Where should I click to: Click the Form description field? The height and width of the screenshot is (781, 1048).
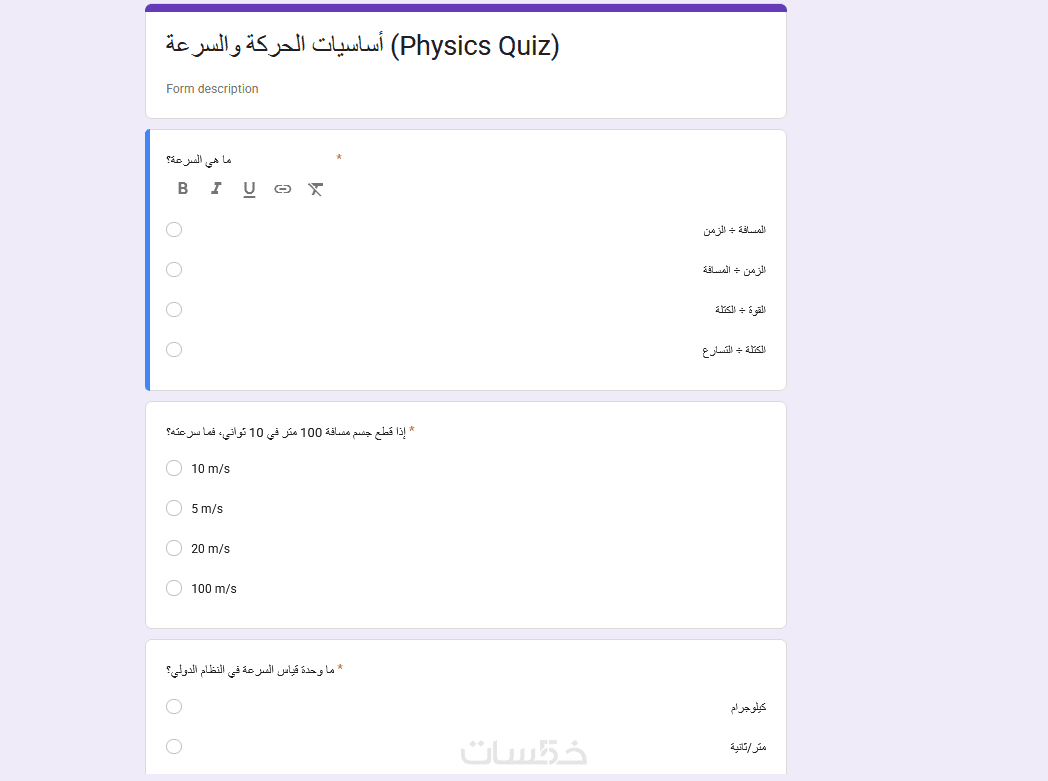212,89
